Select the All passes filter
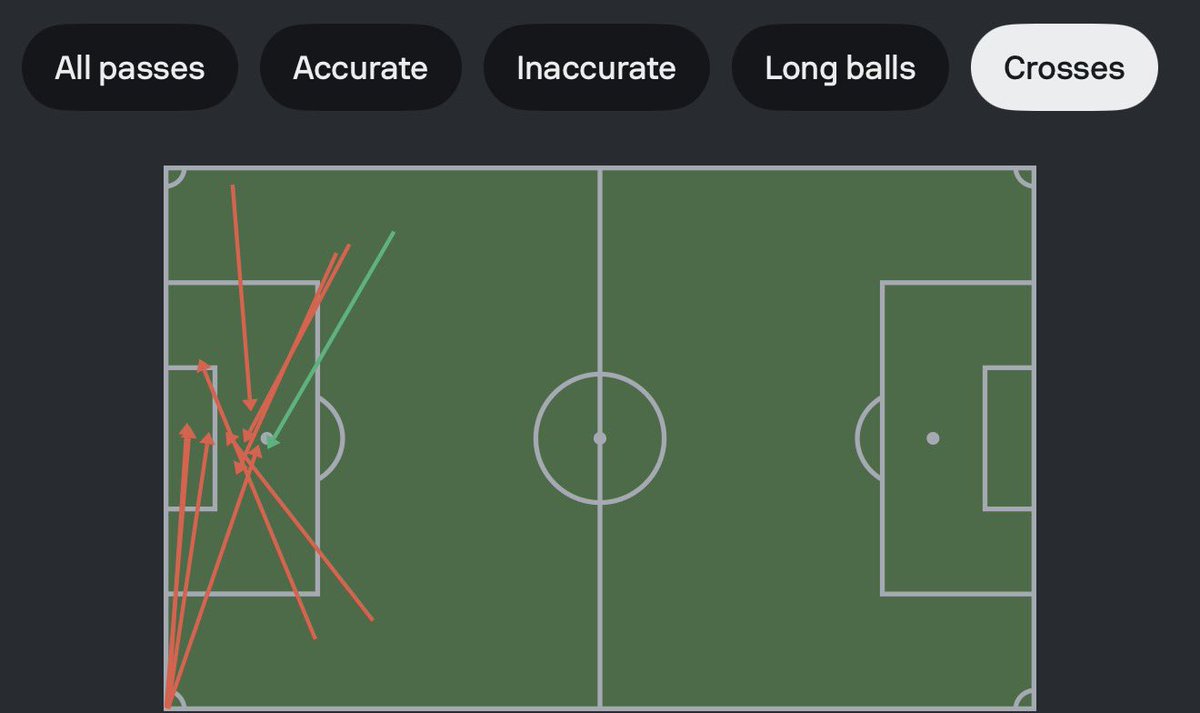The image size is (1200, 713). click(x=130, y=68)
